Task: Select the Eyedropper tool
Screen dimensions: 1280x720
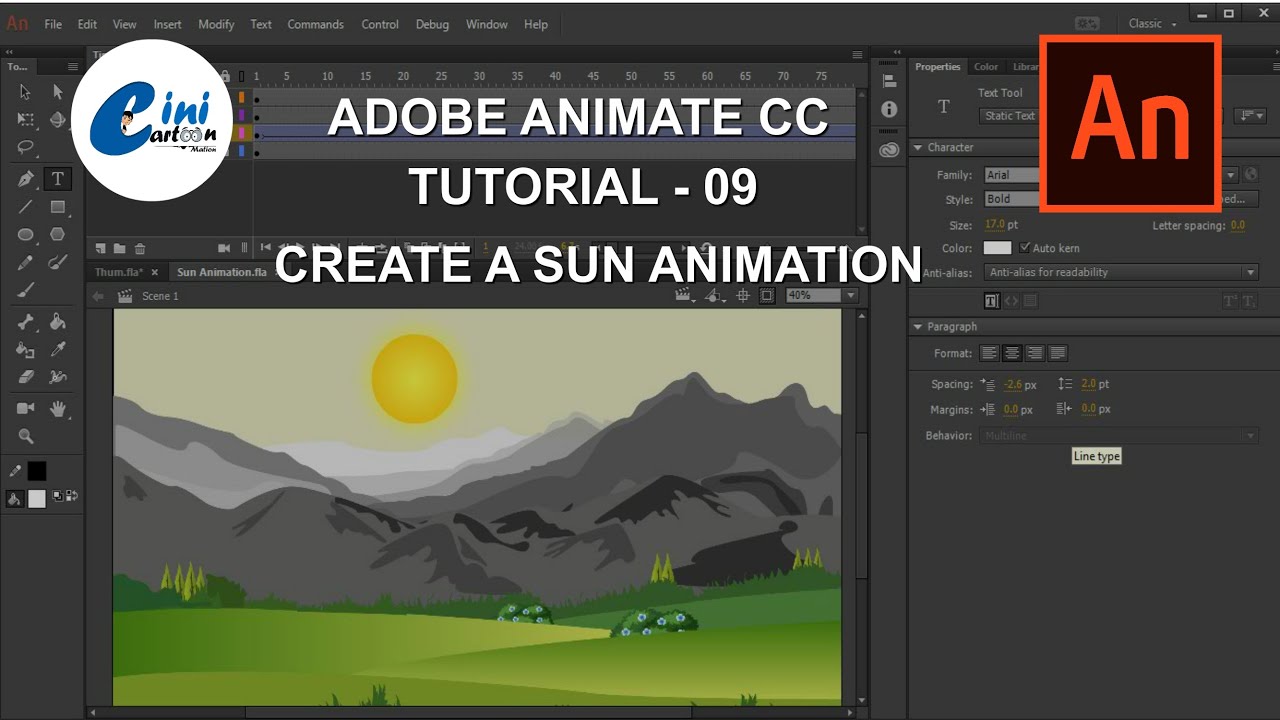Action: click(x=58, y=350)
